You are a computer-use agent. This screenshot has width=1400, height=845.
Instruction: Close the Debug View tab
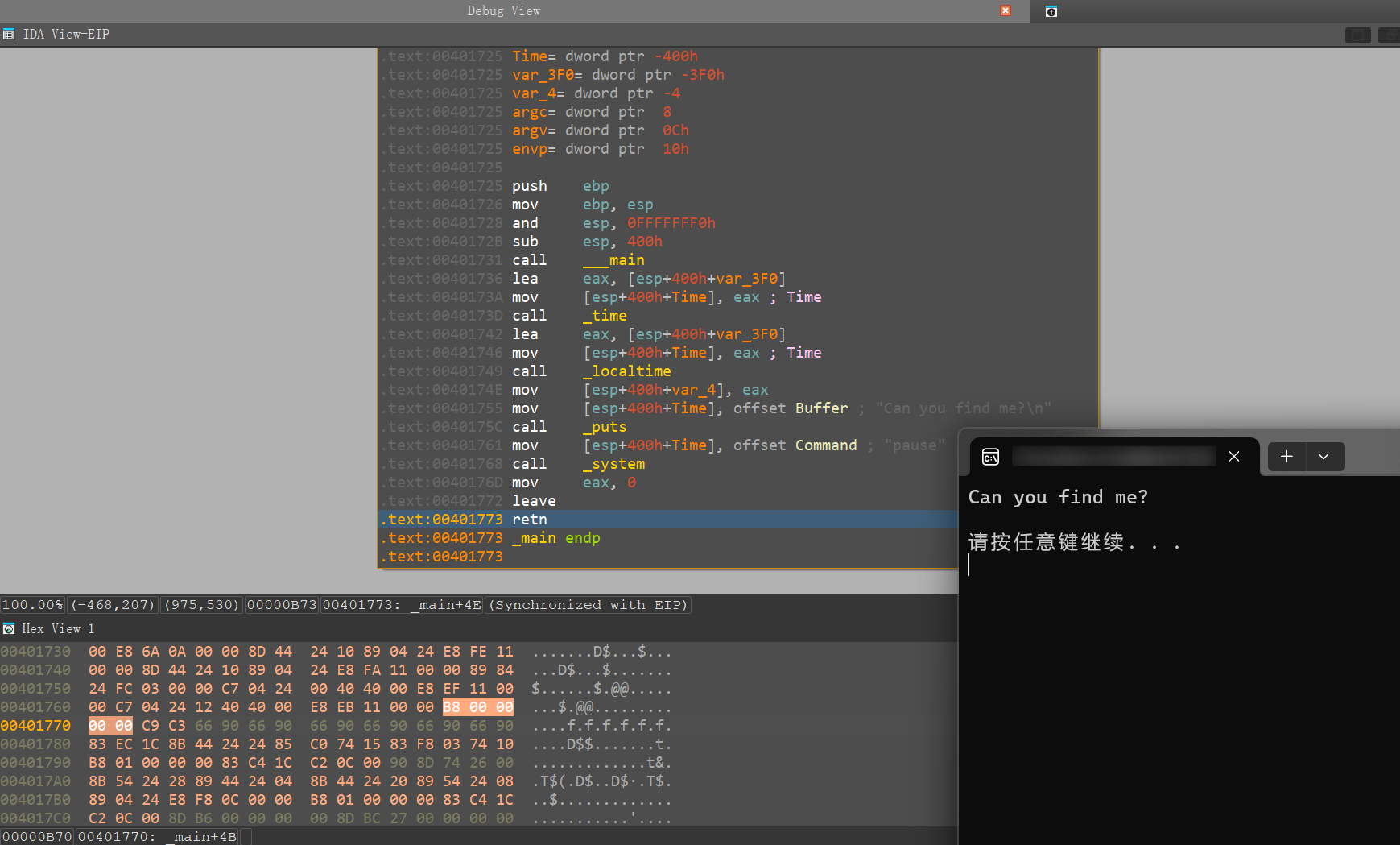point(1006,10)
